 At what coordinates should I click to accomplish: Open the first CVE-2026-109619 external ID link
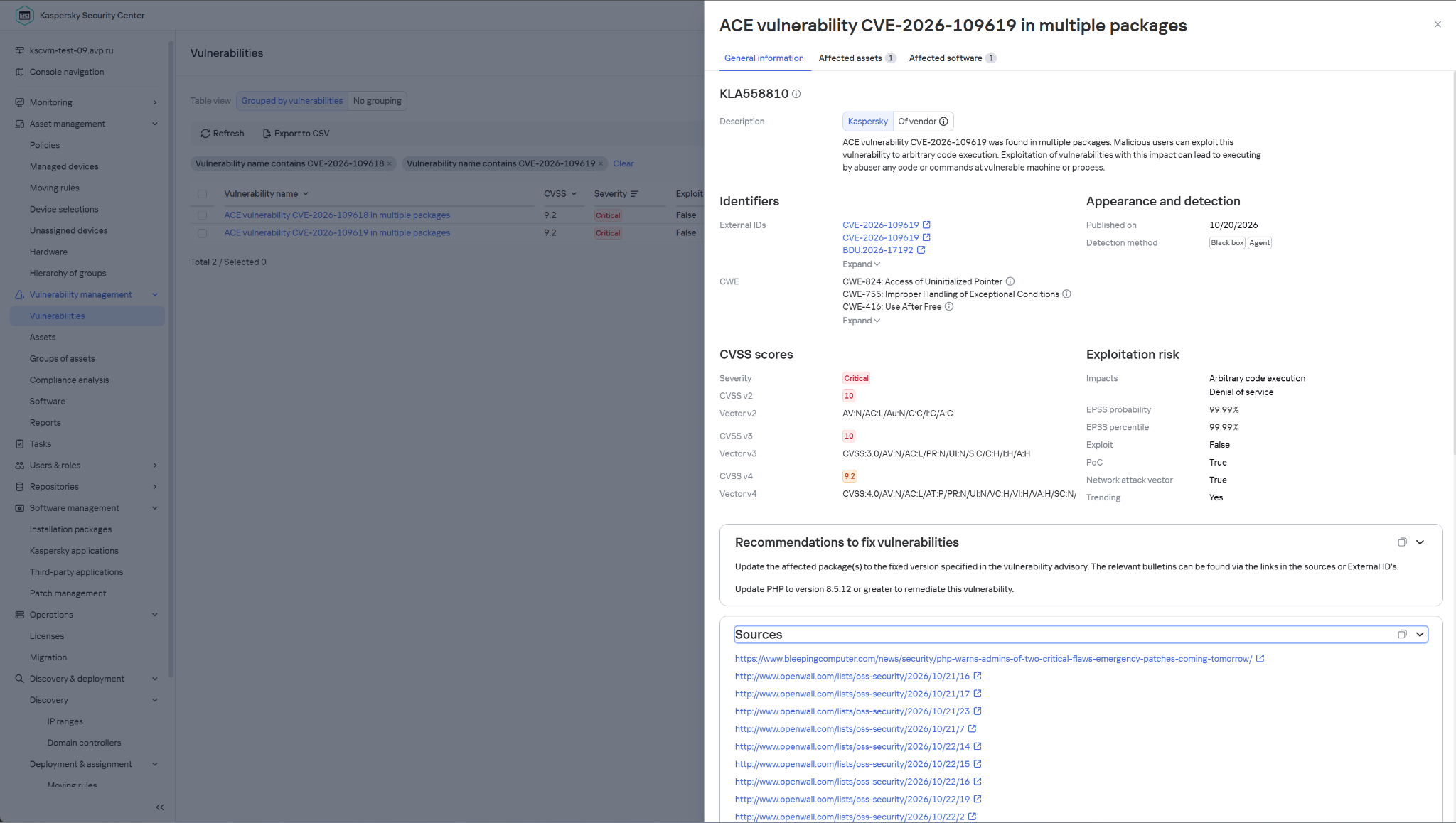(880, 225)
